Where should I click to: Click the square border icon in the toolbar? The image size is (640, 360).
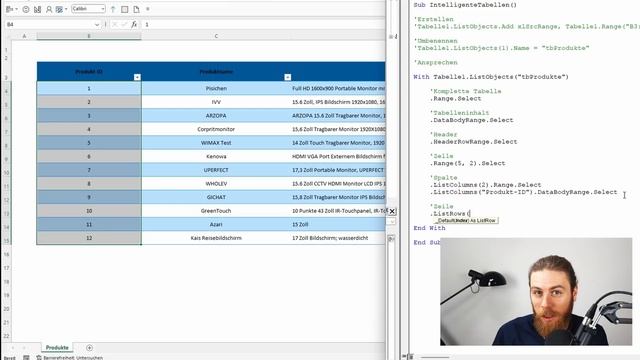pos(125,9)
